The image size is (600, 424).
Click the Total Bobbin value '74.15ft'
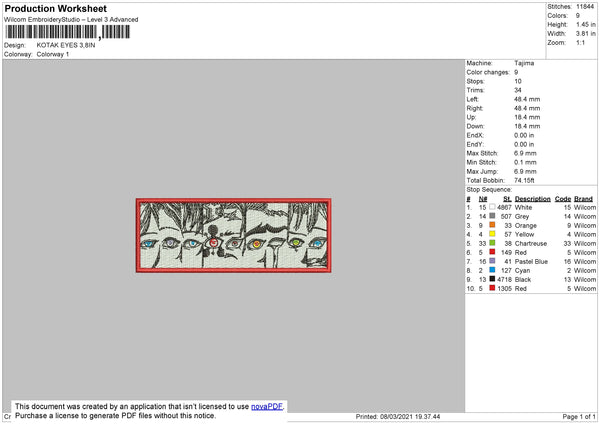[x=524, y=180]
